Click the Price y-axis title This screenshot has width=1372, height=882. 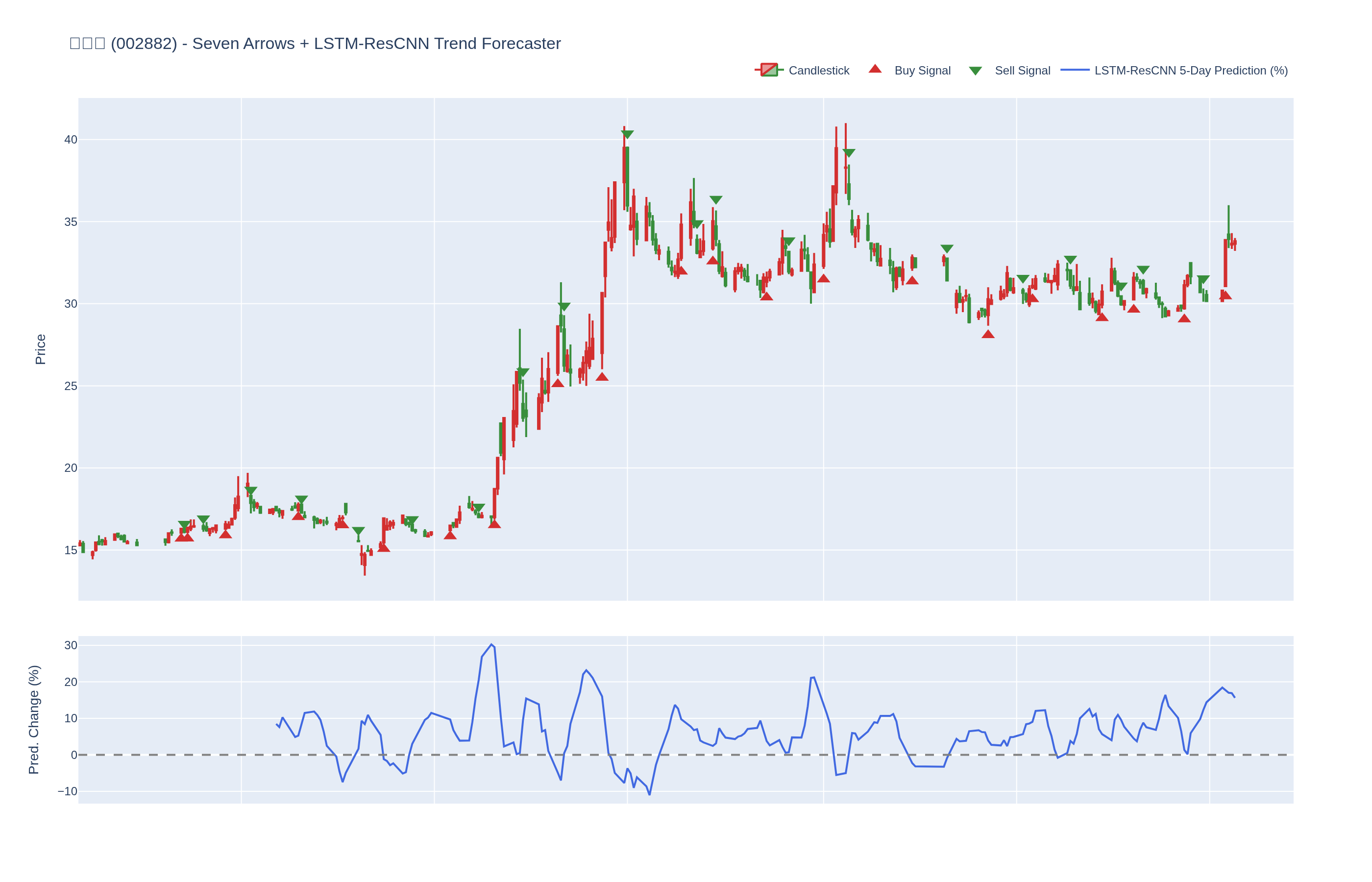(x=40, y=349)
